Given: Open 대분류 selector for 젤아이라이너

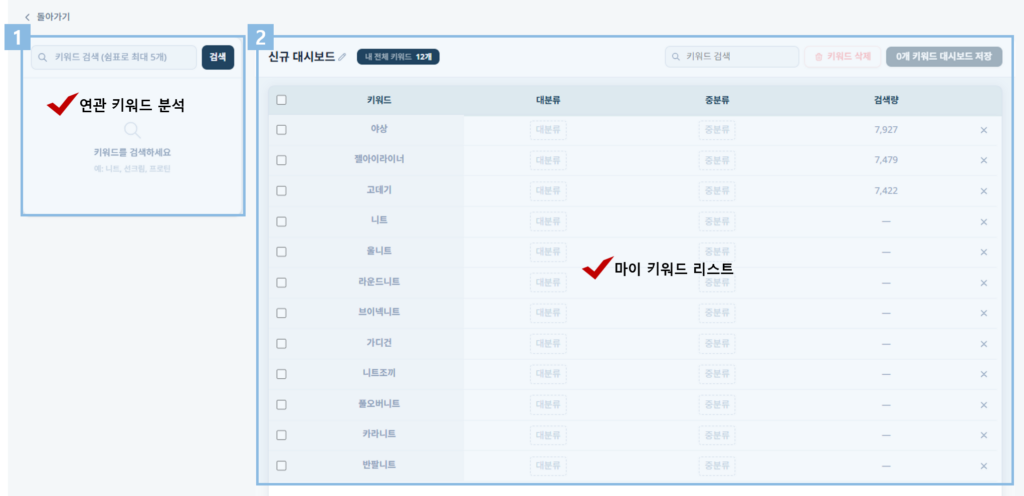Looking at the screenshot, I should [548, 161].
